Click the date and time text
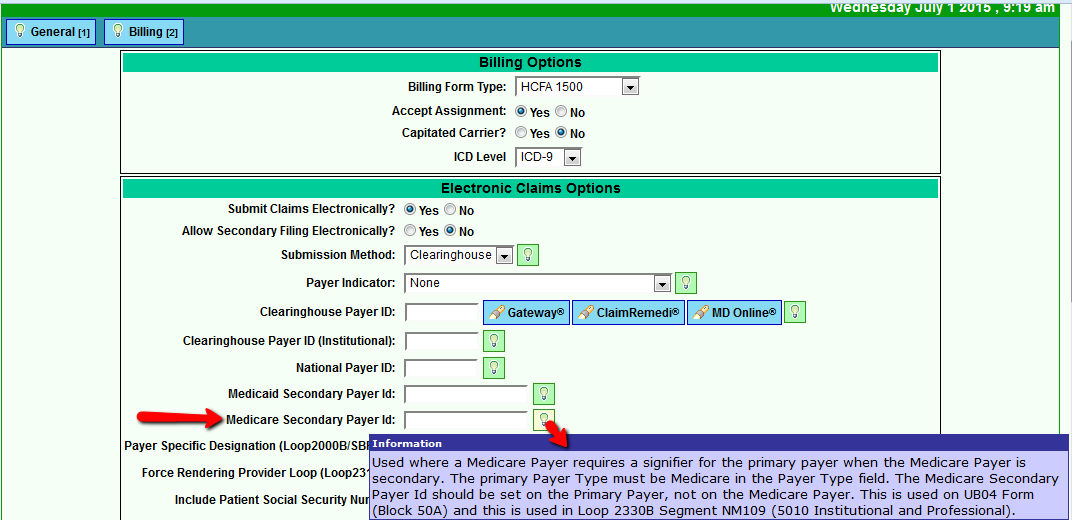Viewport: 1072px width, 520px height. [x=942, y=8]
